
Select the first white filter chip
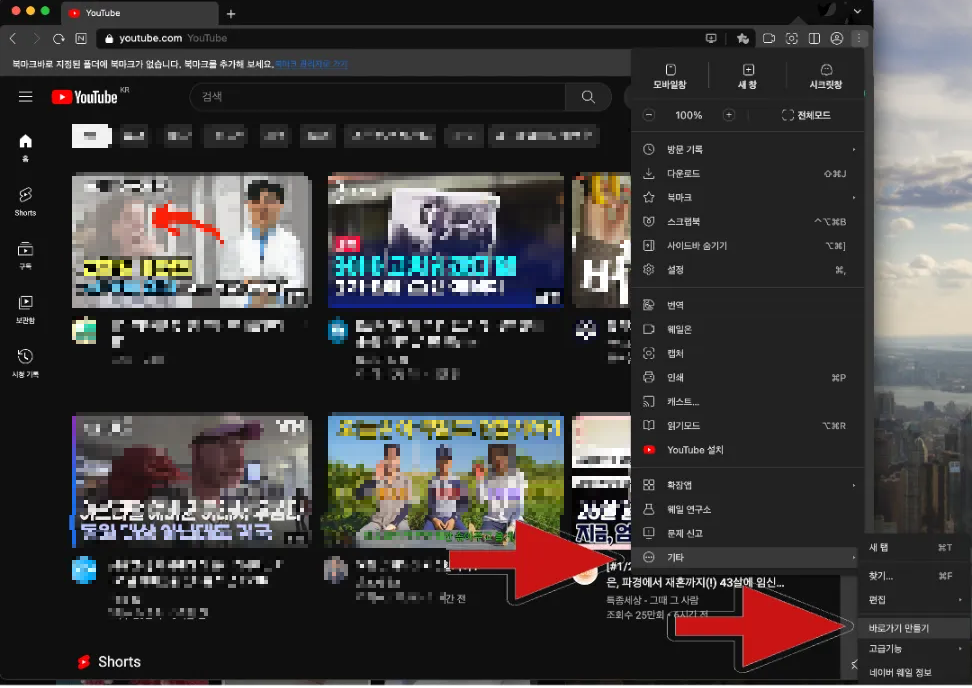point(91,136)
